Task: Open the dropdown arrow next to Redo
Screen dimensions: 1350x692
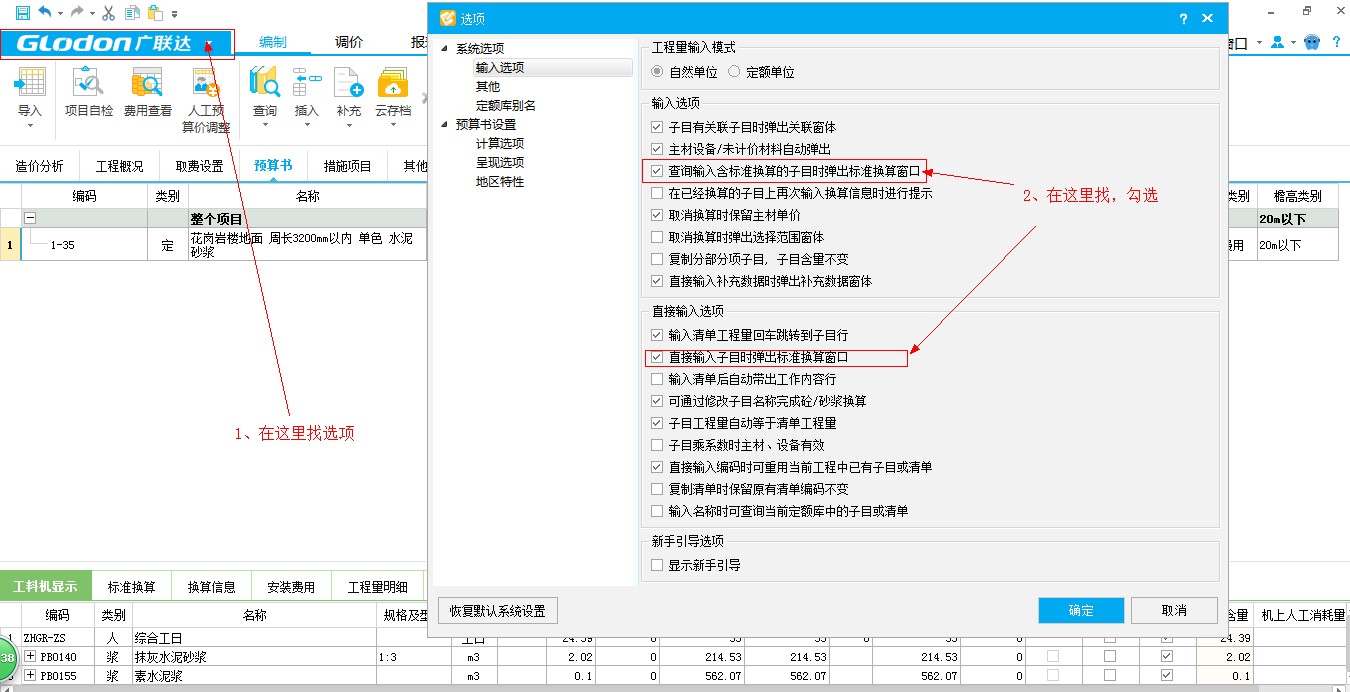Action: coord(91,14)
